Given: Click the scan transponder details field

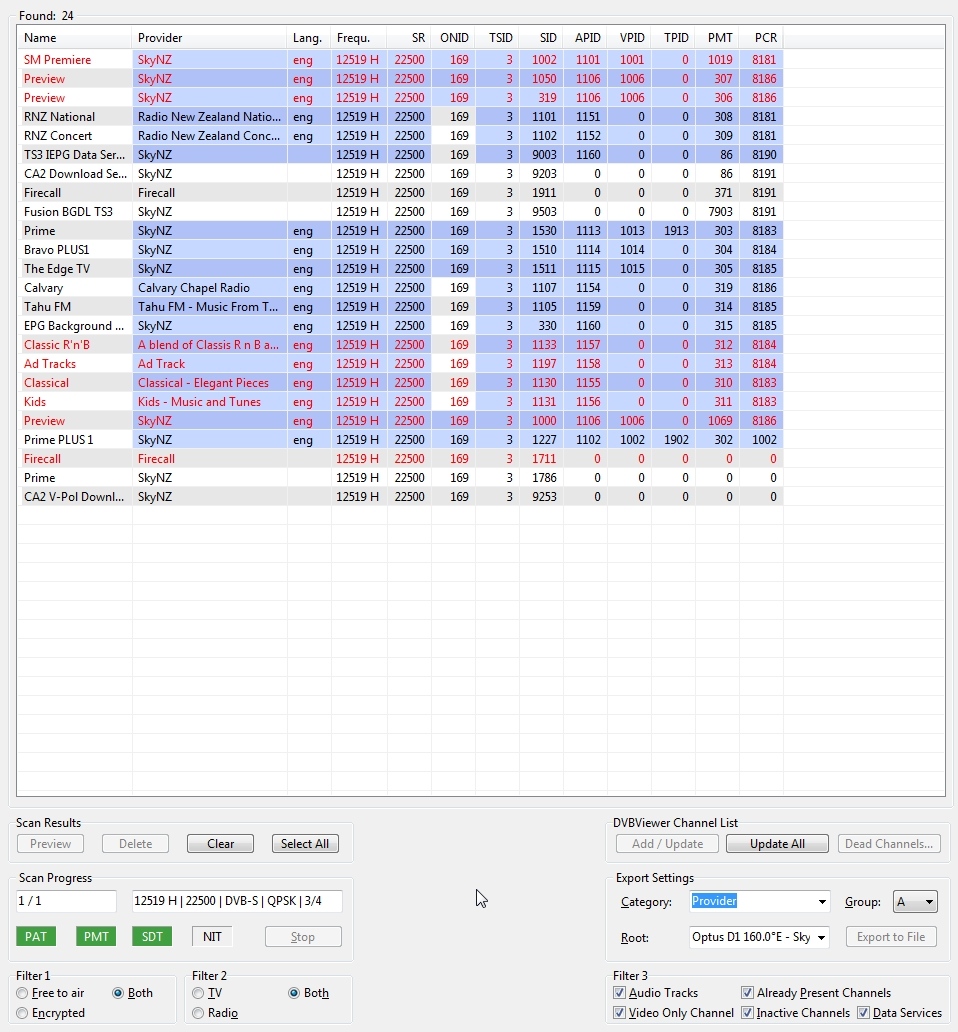Looking at the screenshot, I should pos(237,902).
